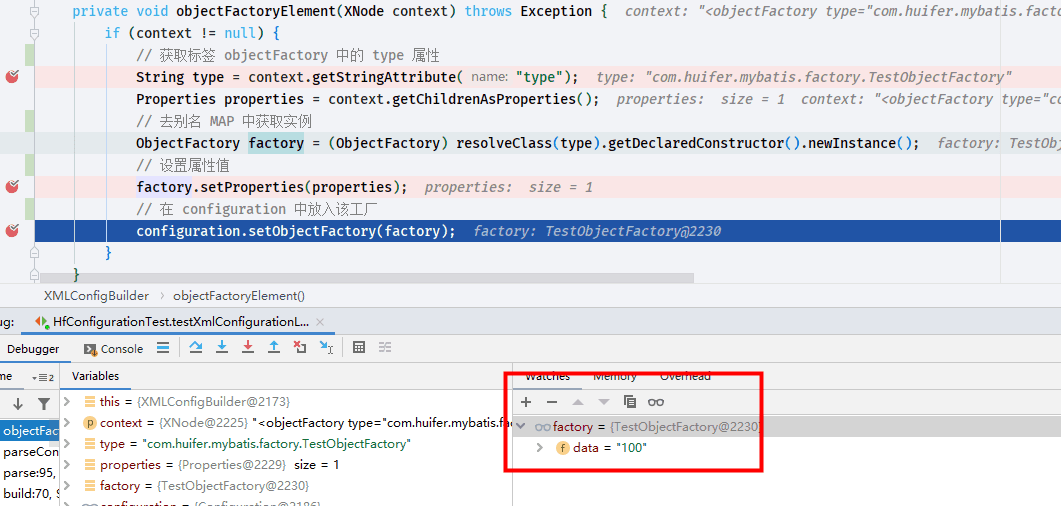Image resolution: width=1061 pixels, height=506 pixels.
Task: Select the build:70 stack frame
Action: click(30, 493)
